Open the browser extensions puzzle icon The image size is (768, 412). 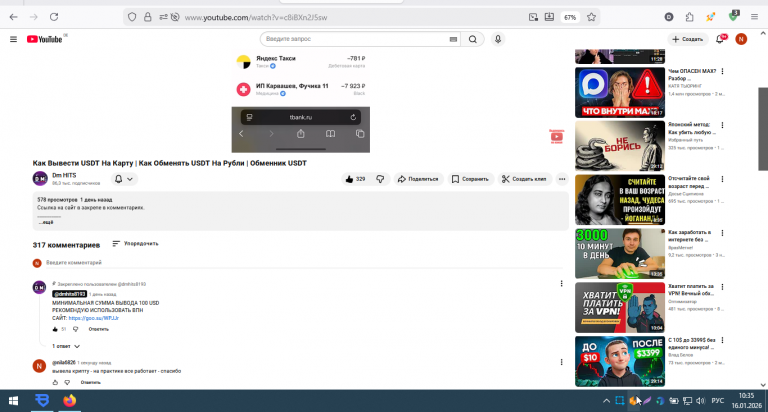pos(689,17)
